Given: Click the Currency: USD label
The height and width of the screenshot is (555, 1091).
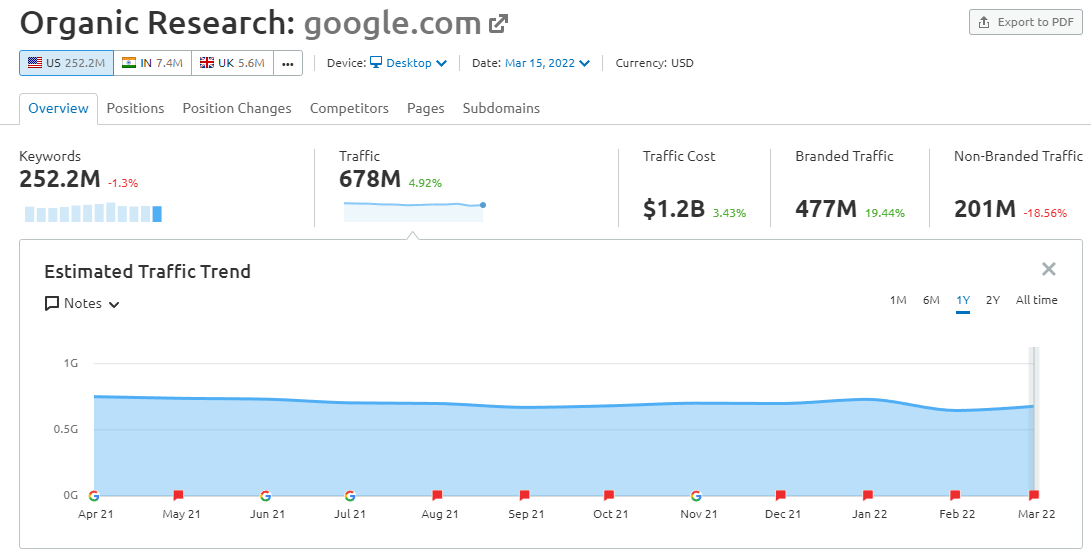Looking at the screenshot, I should pos(655,63).
